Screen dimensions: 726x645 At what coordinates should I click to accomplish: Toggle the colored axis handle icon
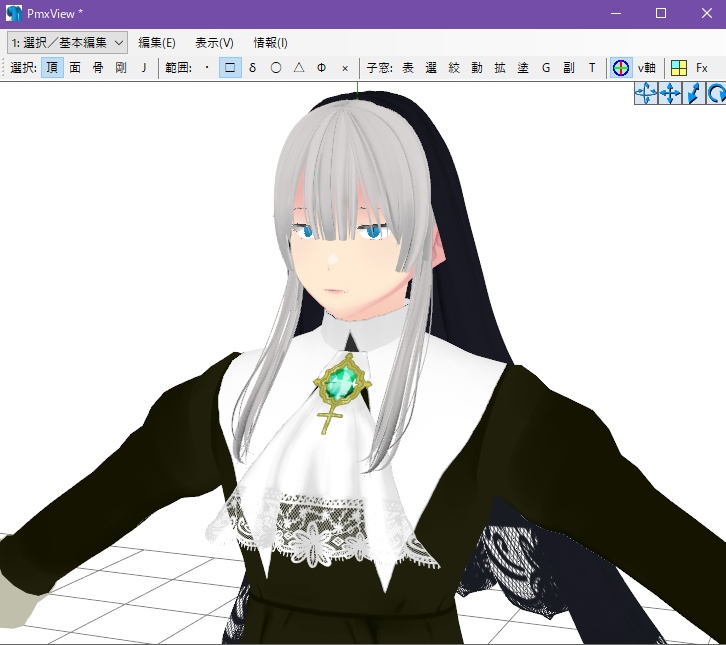(x=621, y=68)
